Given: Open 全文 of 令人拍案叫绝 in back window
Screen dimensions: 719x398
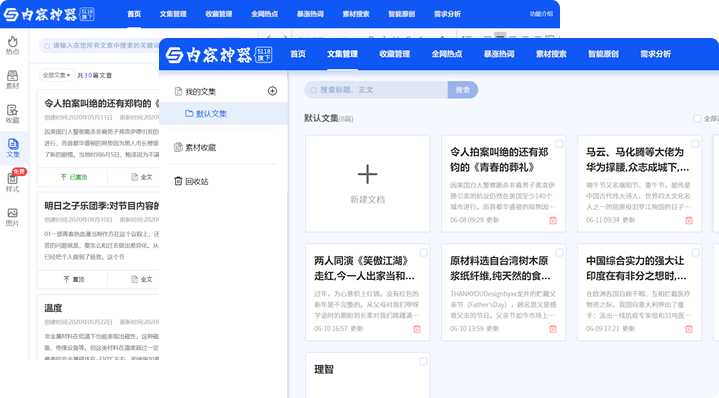Looking at the screenshot, I should (142, 177).
